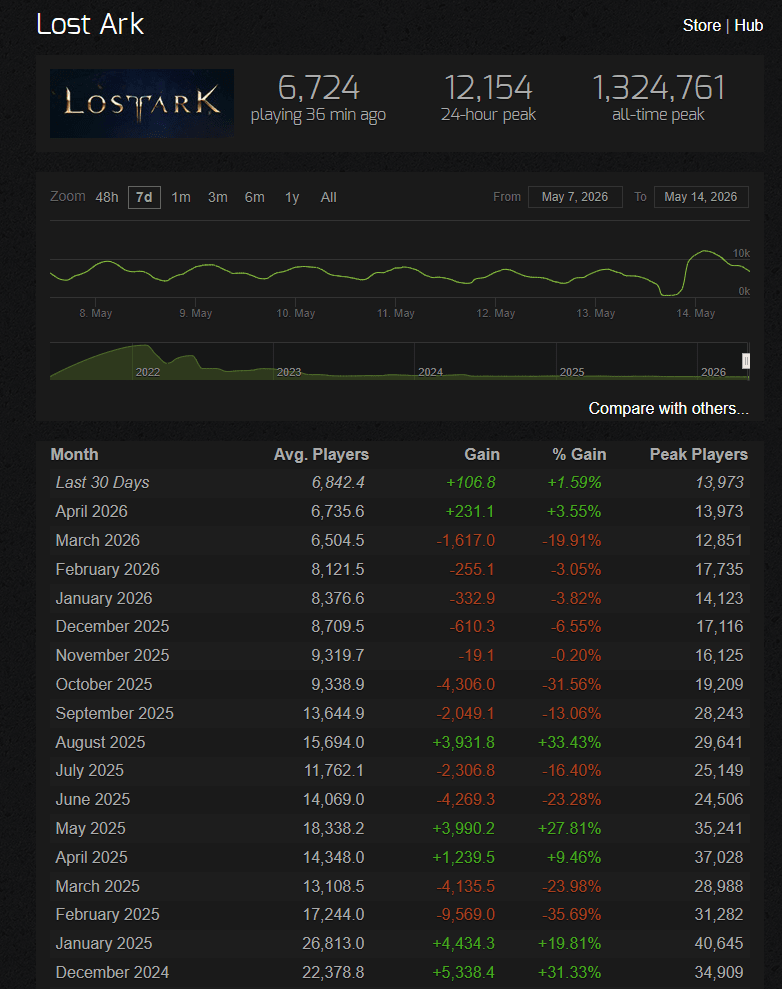Click the navigator range handle near 2026
This screenshot has height=989, width=782.
coord(746,361)
